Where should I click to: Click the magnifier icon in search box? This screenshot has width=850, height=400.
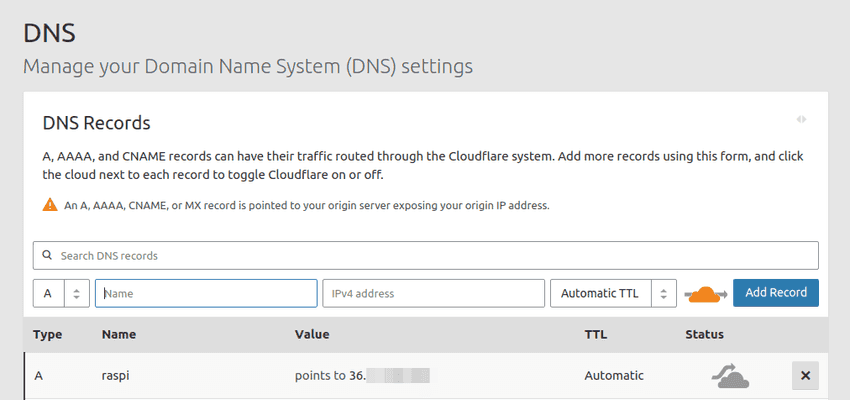[x=47, y=256]
